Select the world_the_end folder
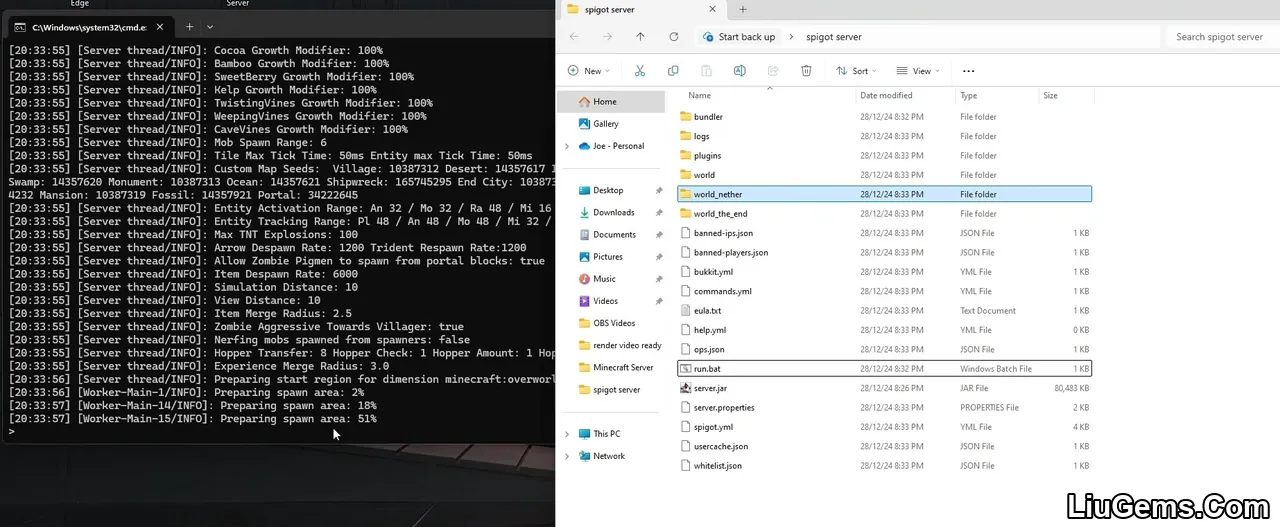This screenshot has height=527, width=1280. click(720, 214)
